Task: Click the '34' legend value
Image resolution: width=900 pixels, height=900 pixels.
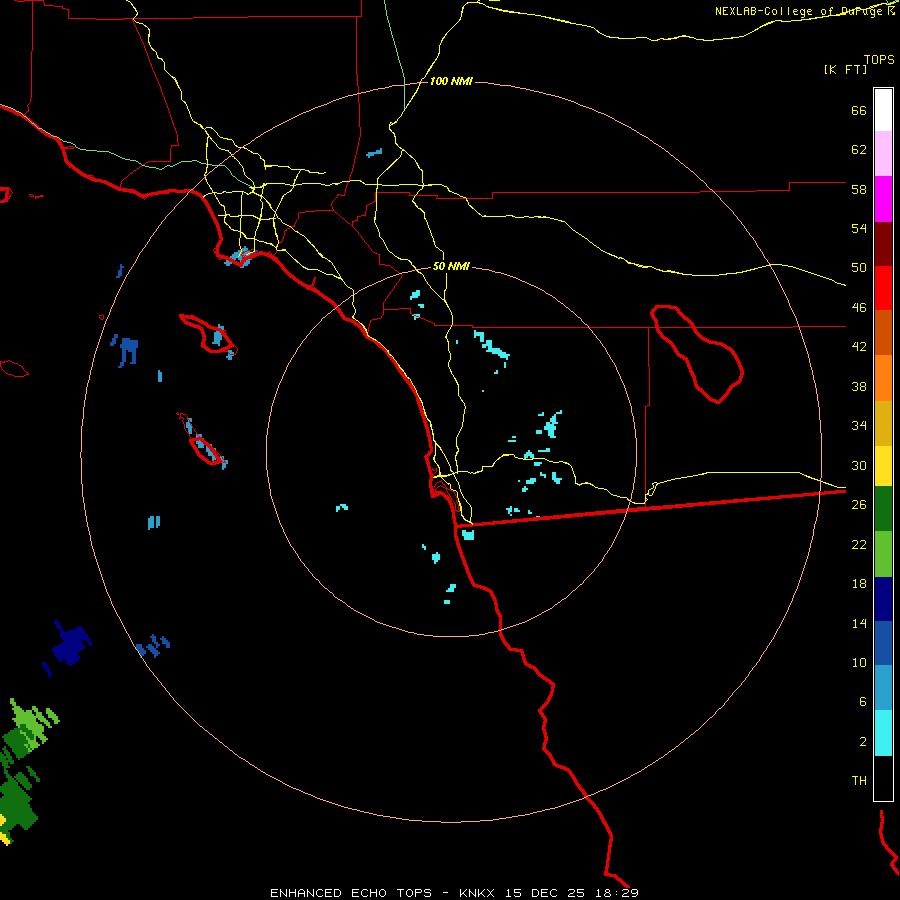Action: pyautogui.click(x=859, y=426)
